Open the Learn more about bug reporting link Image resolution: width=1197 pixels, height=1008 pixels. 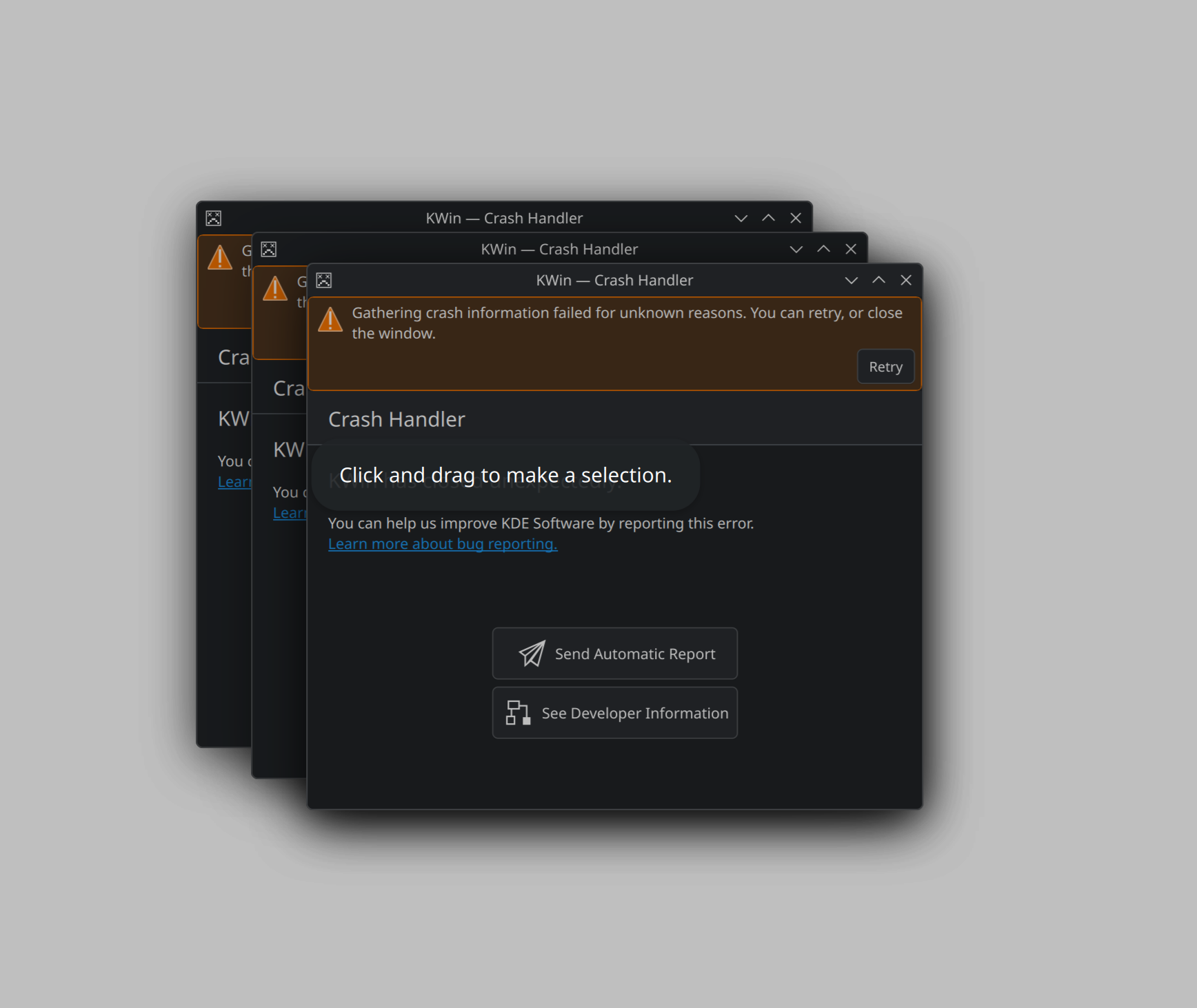click(443, 544)
